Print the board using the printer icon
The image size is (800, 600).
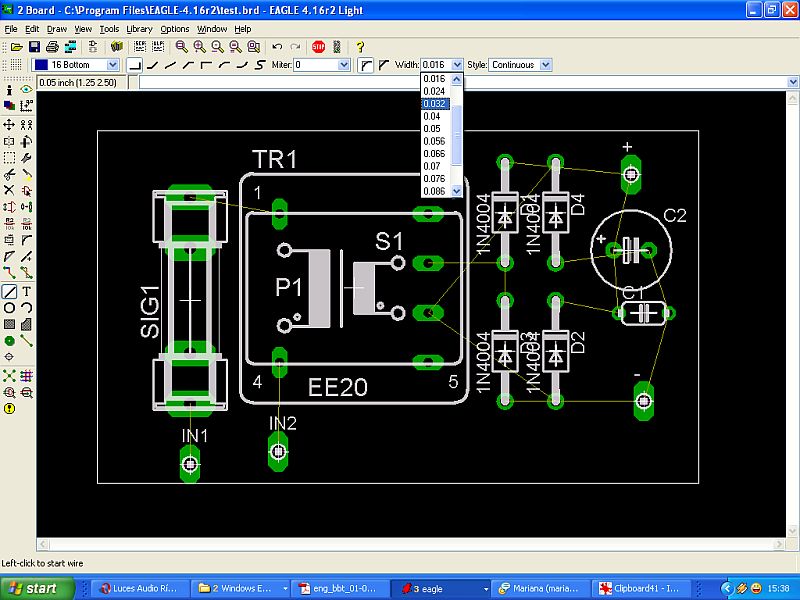pos(52,47)
